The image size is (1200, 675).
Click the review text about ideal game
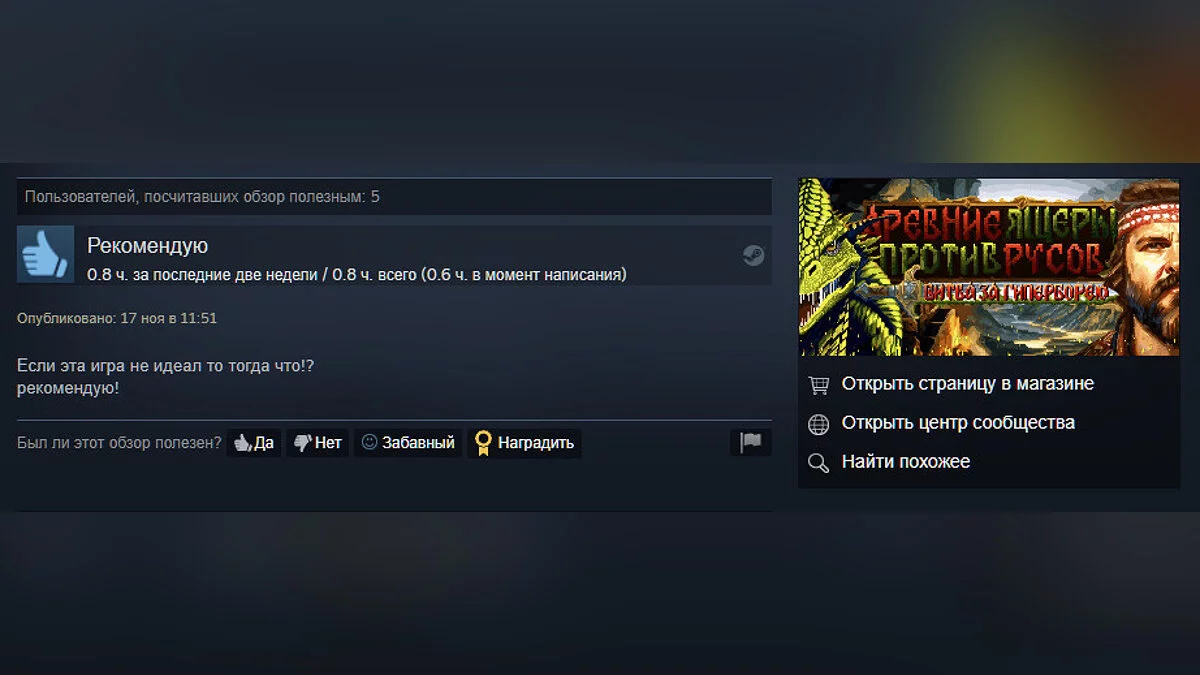click(166, 377)
